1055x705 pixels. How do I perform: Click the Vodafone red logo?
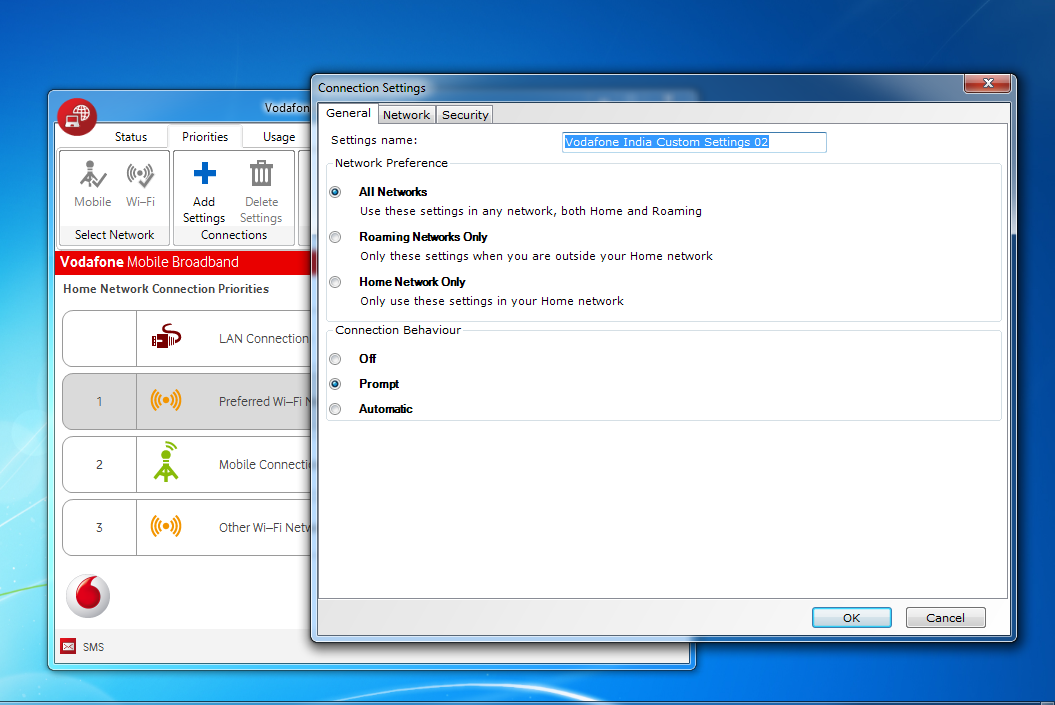tap(88, 596)
